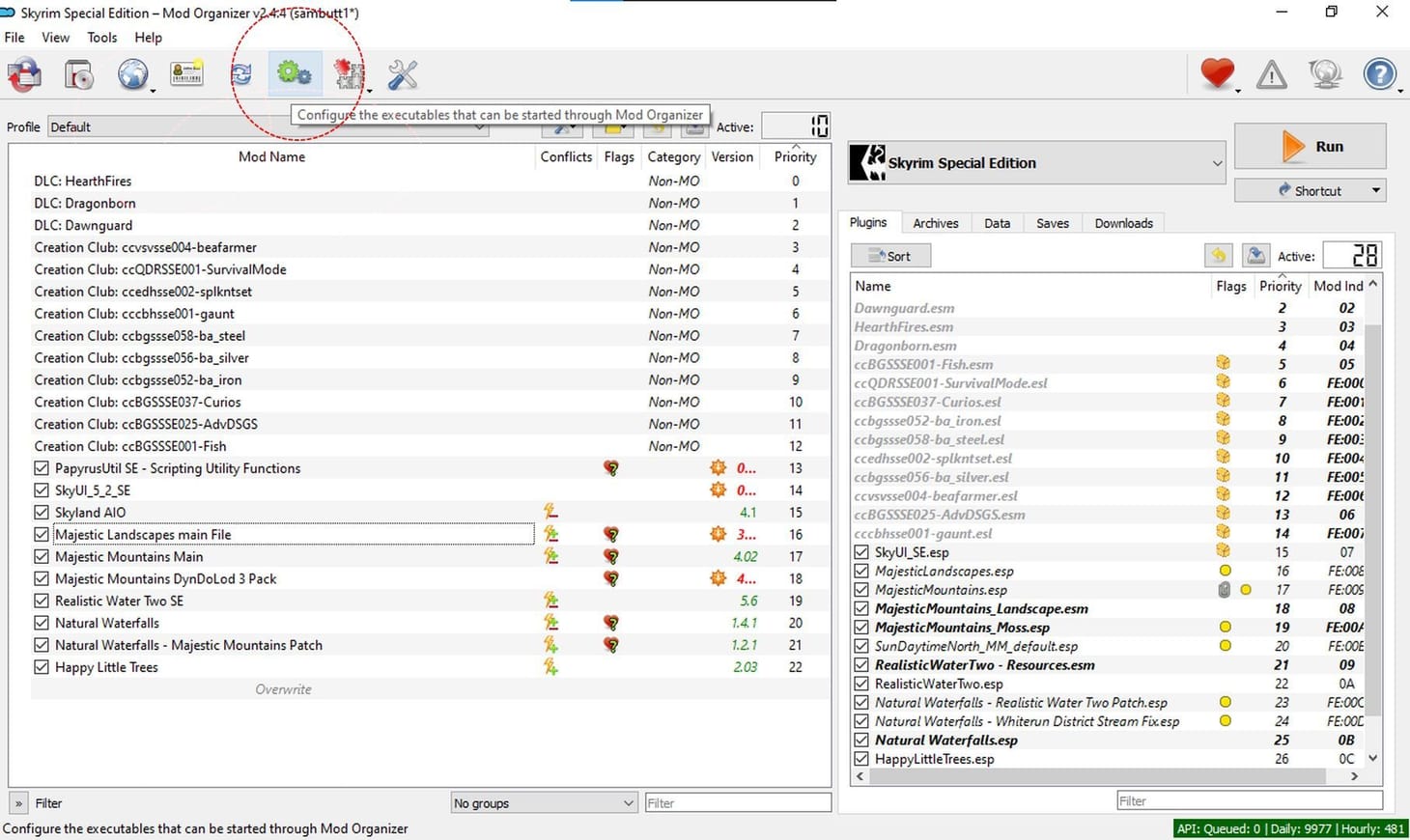The image size is (1410, 840).
Task: Click the Refresh toolbar icon
Action: 241,74
